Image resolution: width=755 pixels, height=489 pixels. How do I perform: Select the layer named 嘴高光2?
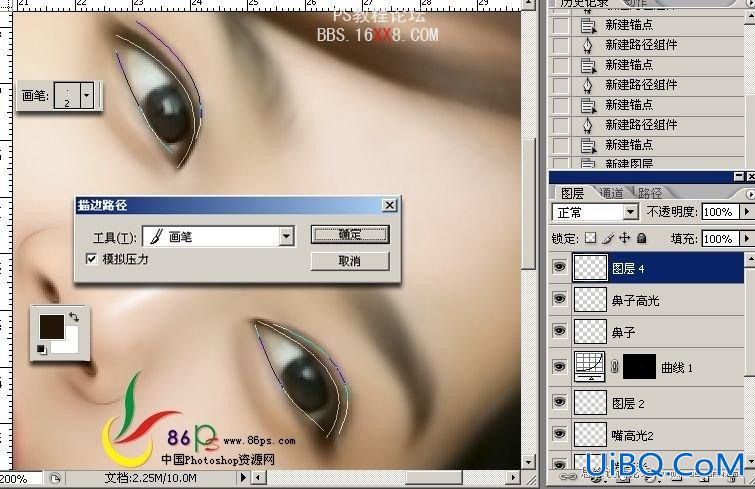click(632, 436)
